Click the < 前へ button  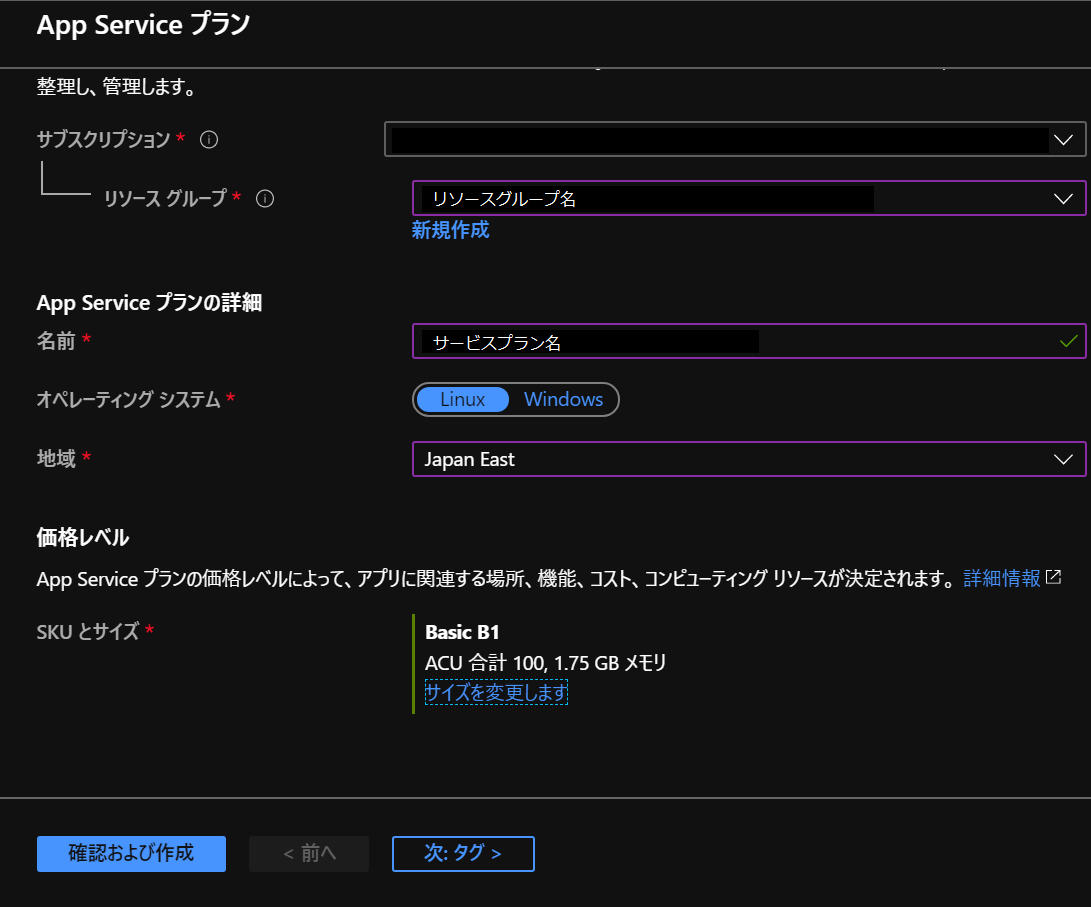(x=309, y=853)
